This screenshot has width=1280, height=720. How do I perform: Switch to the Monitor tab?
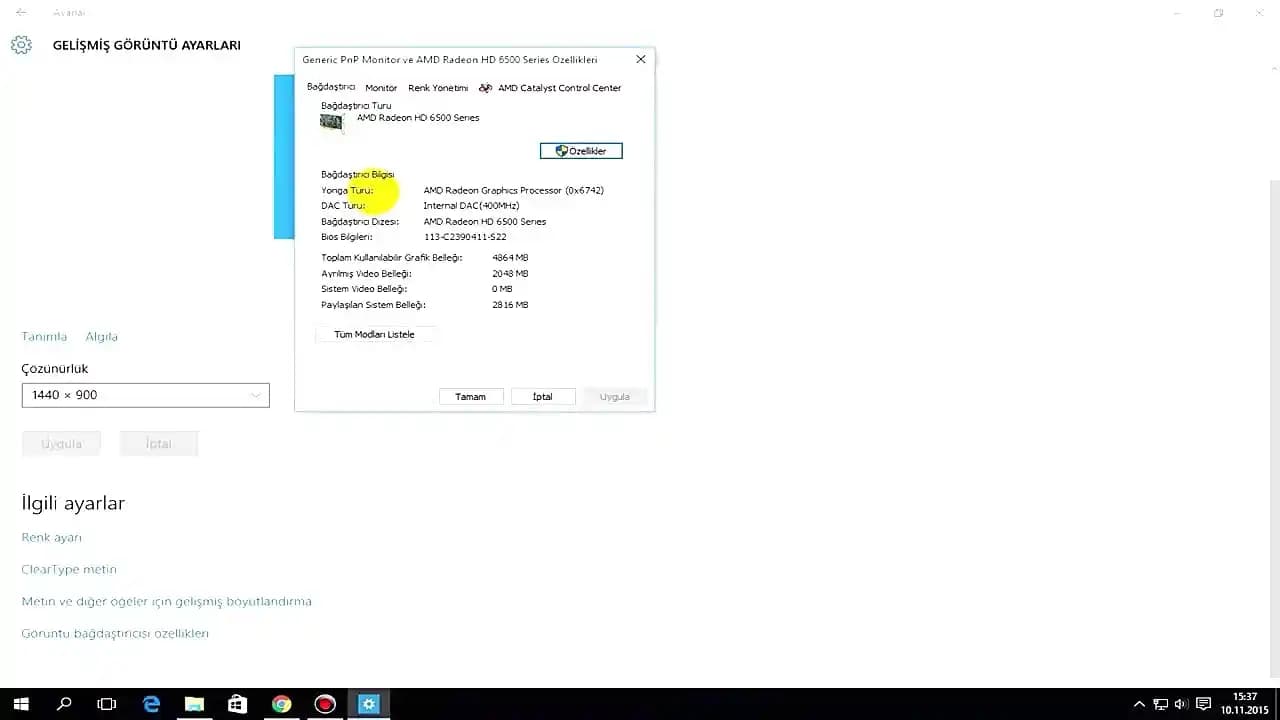380,87
